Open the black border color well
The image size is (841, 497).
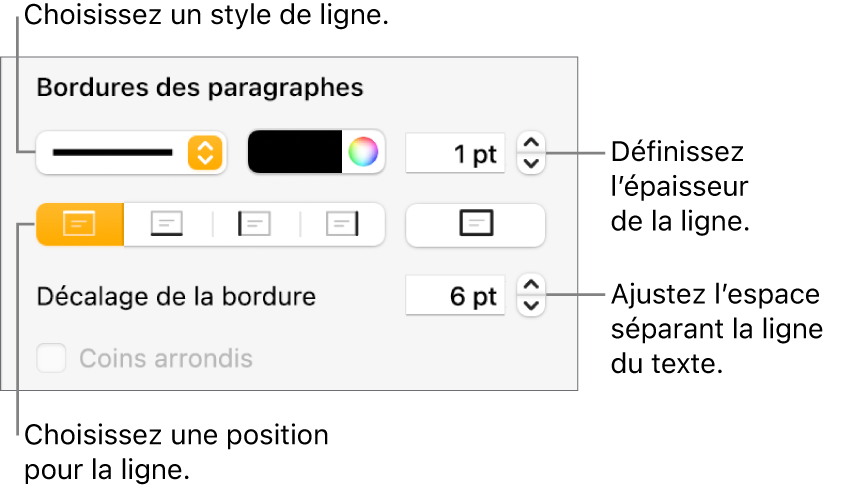(x=296, y=153)
